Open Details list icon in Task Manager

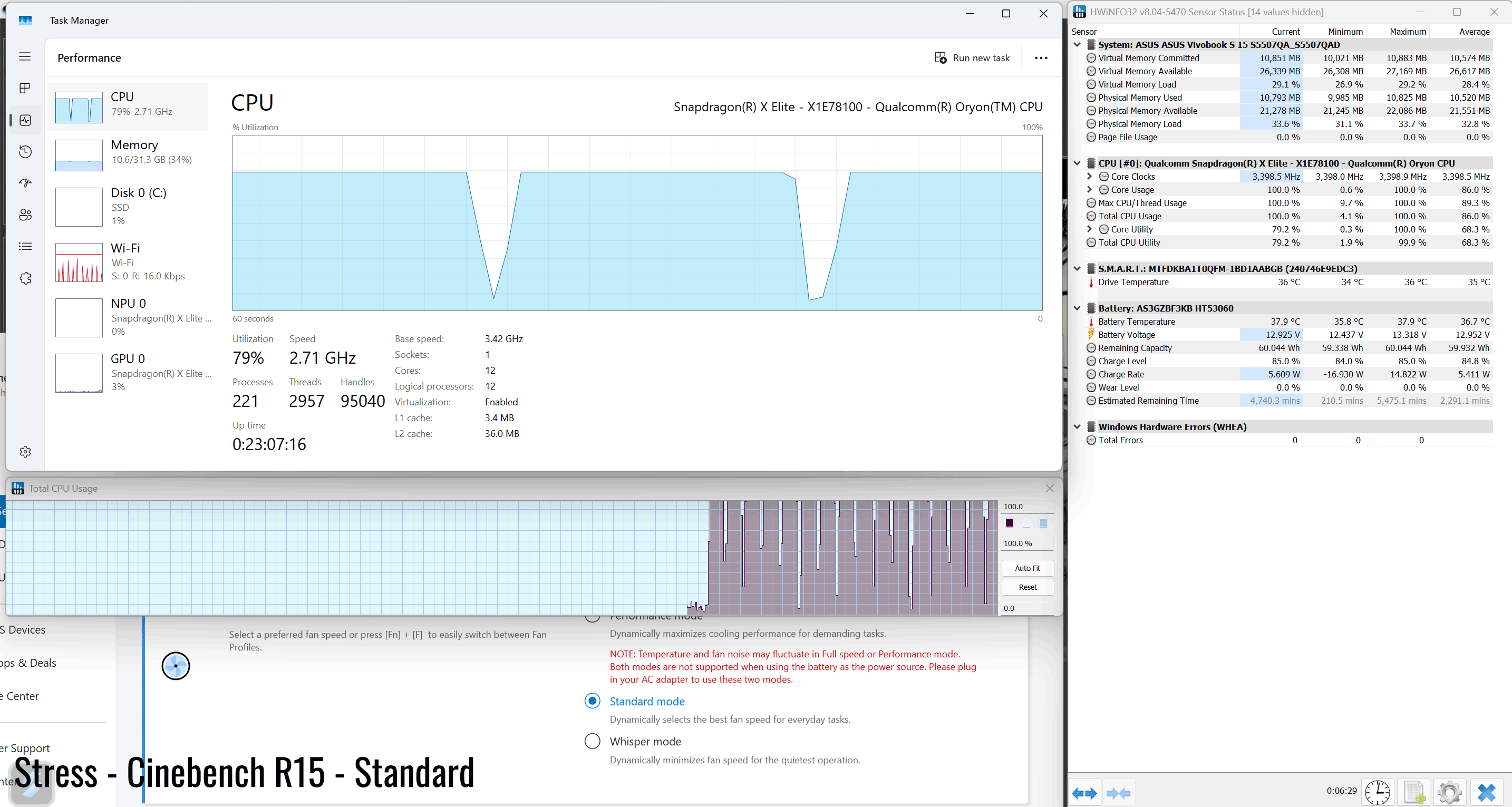click(x=25, y=247)
